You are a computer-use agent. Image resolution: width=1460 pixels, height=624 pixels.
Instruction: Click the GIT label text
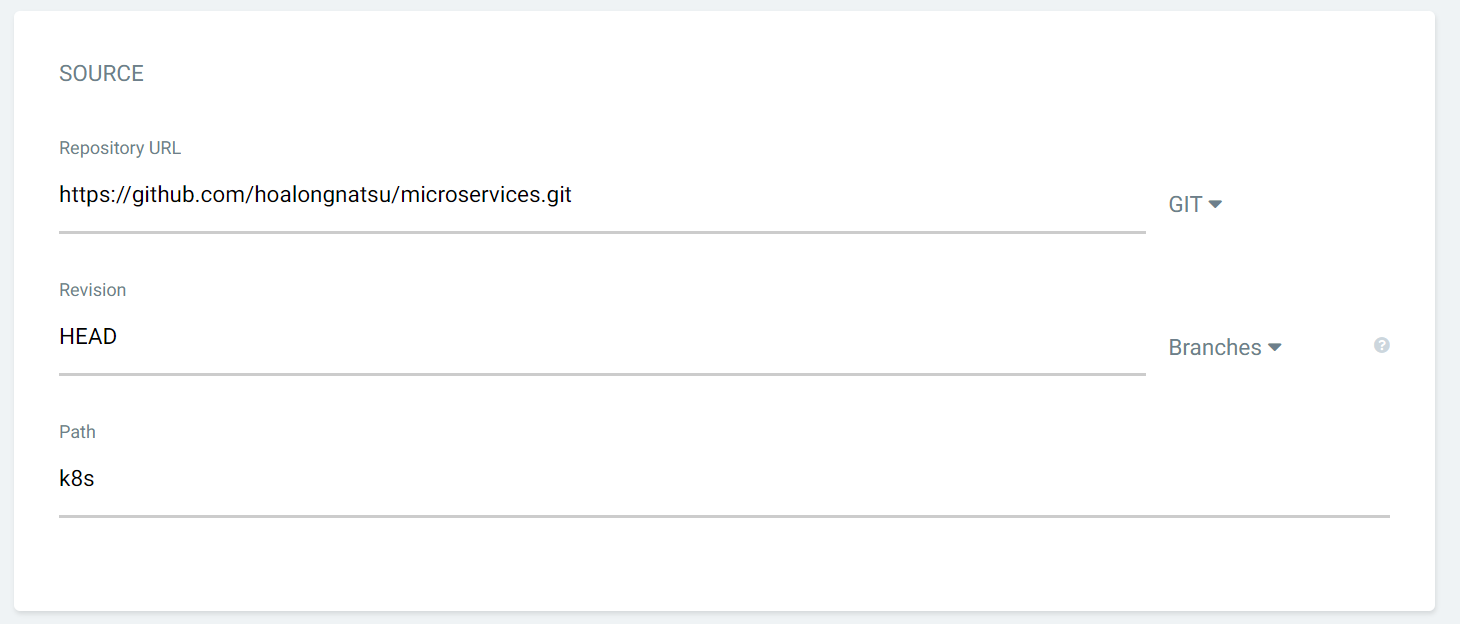1185,204
